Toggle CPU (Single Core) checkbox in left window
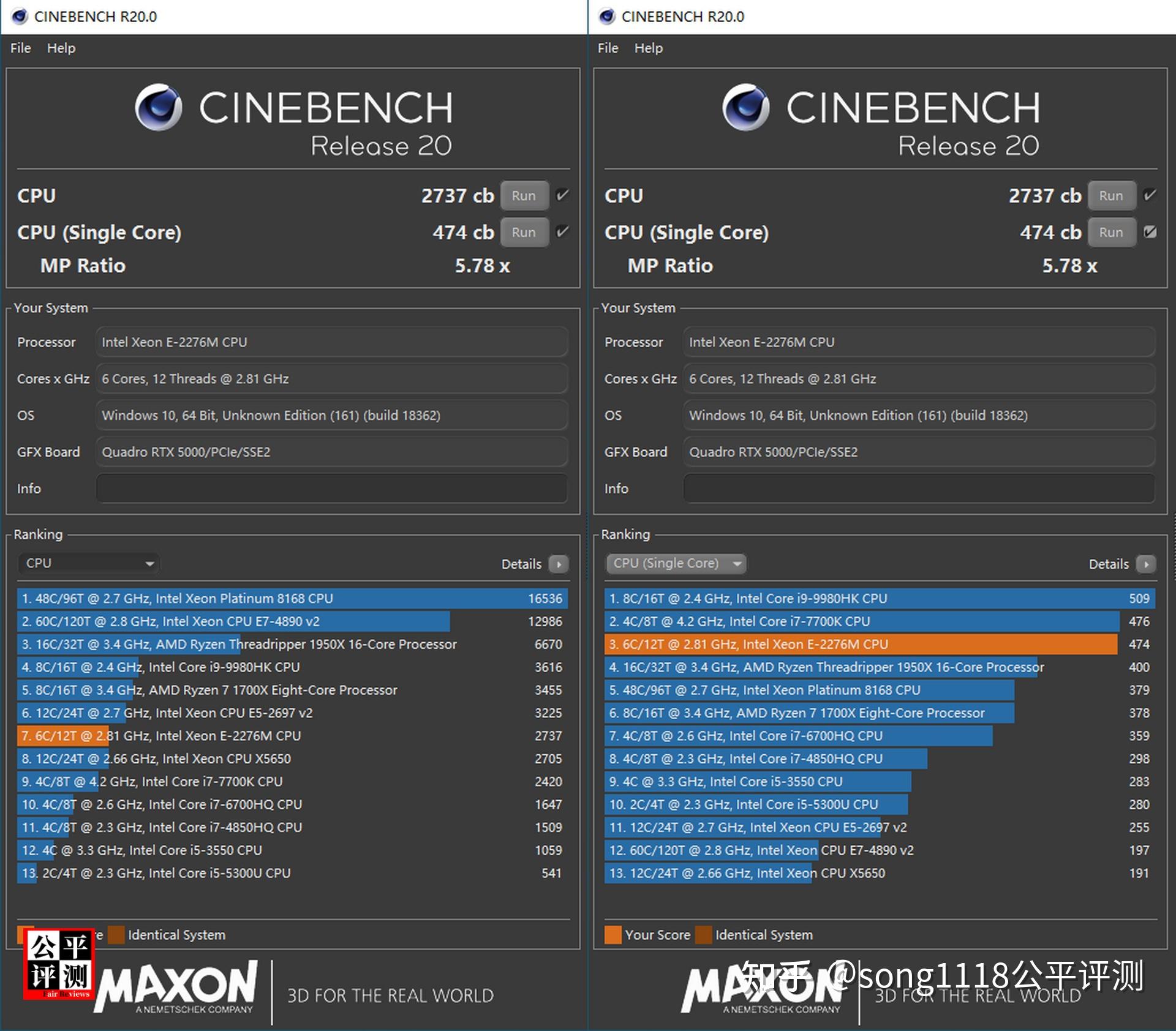Image resolution: width=1176 pixels, height=1031 pixels. [x=562, y=232]
